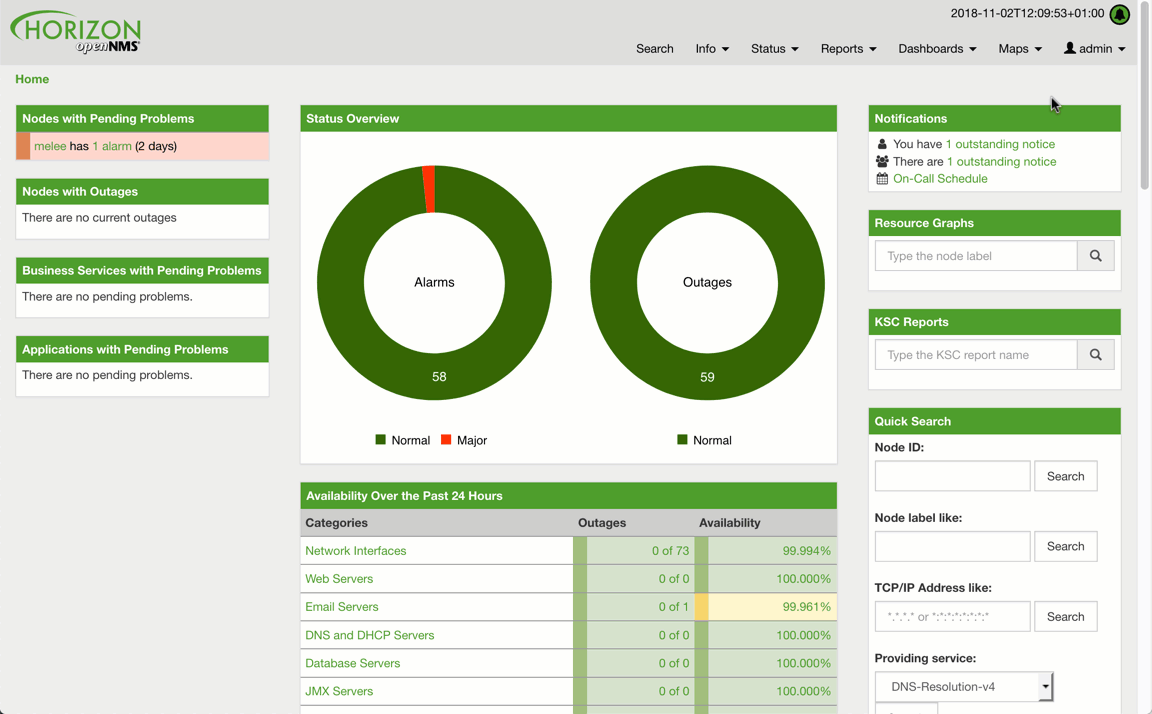Image resolution: width=1152 pixels, height=714 pixels.
Task: Click Search button next to Node ID
Action: pos(1065,476)
